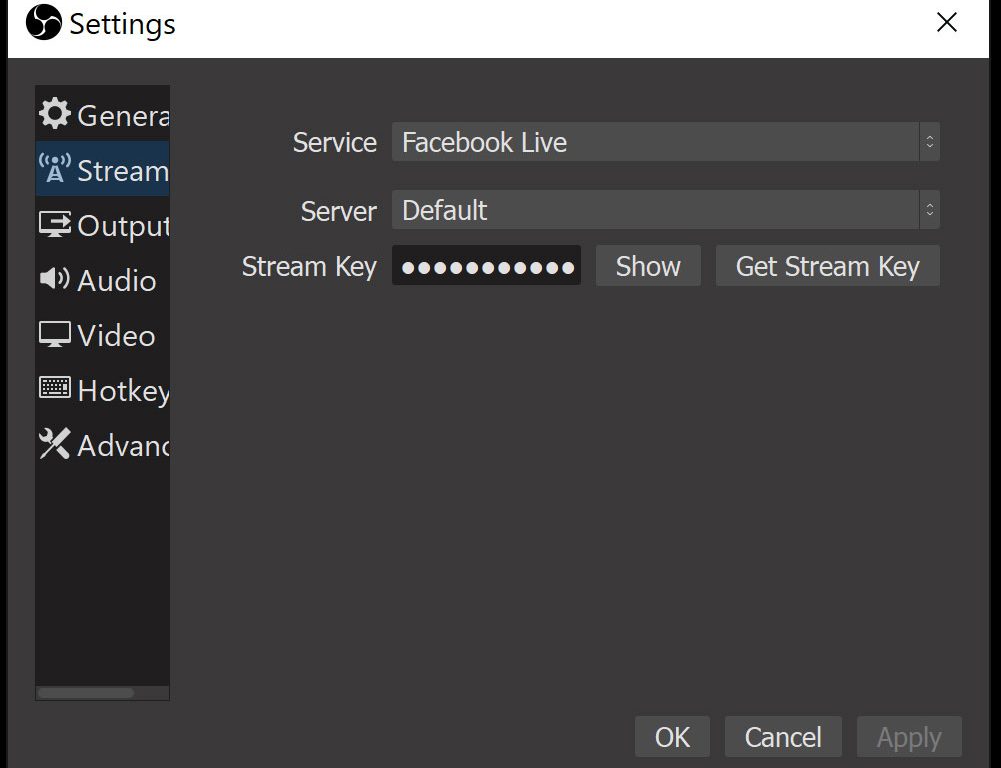Reveal the stream key with Show
This screenshot has width=1001, height=768.
pyautogui.click(x=648, y=267)
